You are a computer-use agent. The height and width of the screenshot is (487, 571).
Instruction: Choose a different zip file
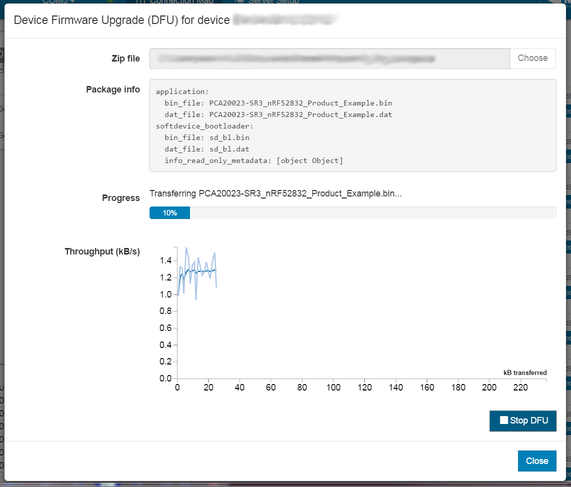pos(533,58)
